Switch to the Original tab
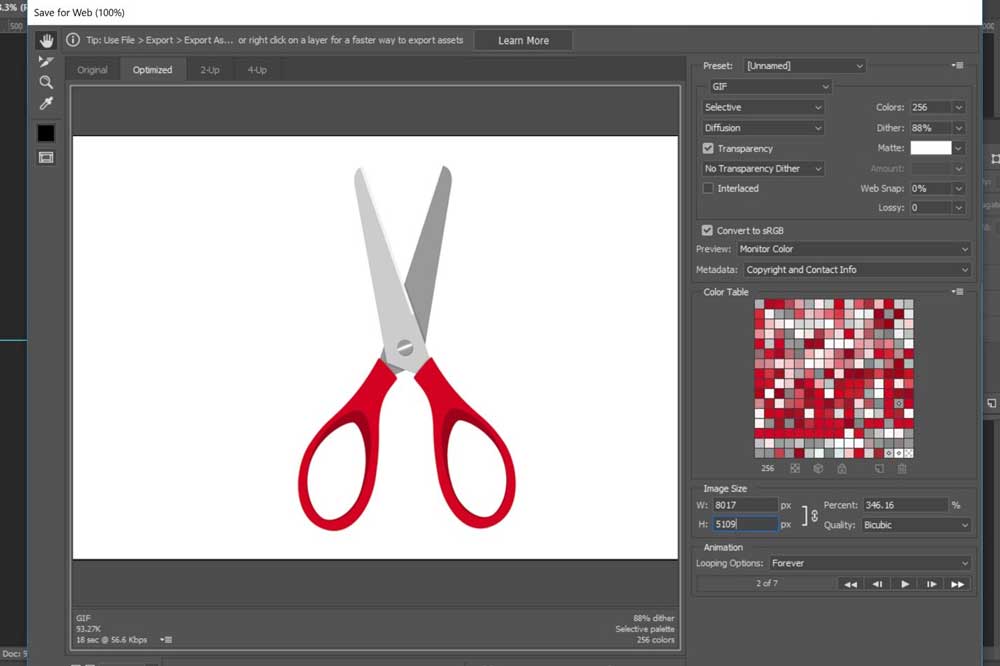Image resolution: width=1000 pixels, height=666 pixels. click(x=92, y=70)
